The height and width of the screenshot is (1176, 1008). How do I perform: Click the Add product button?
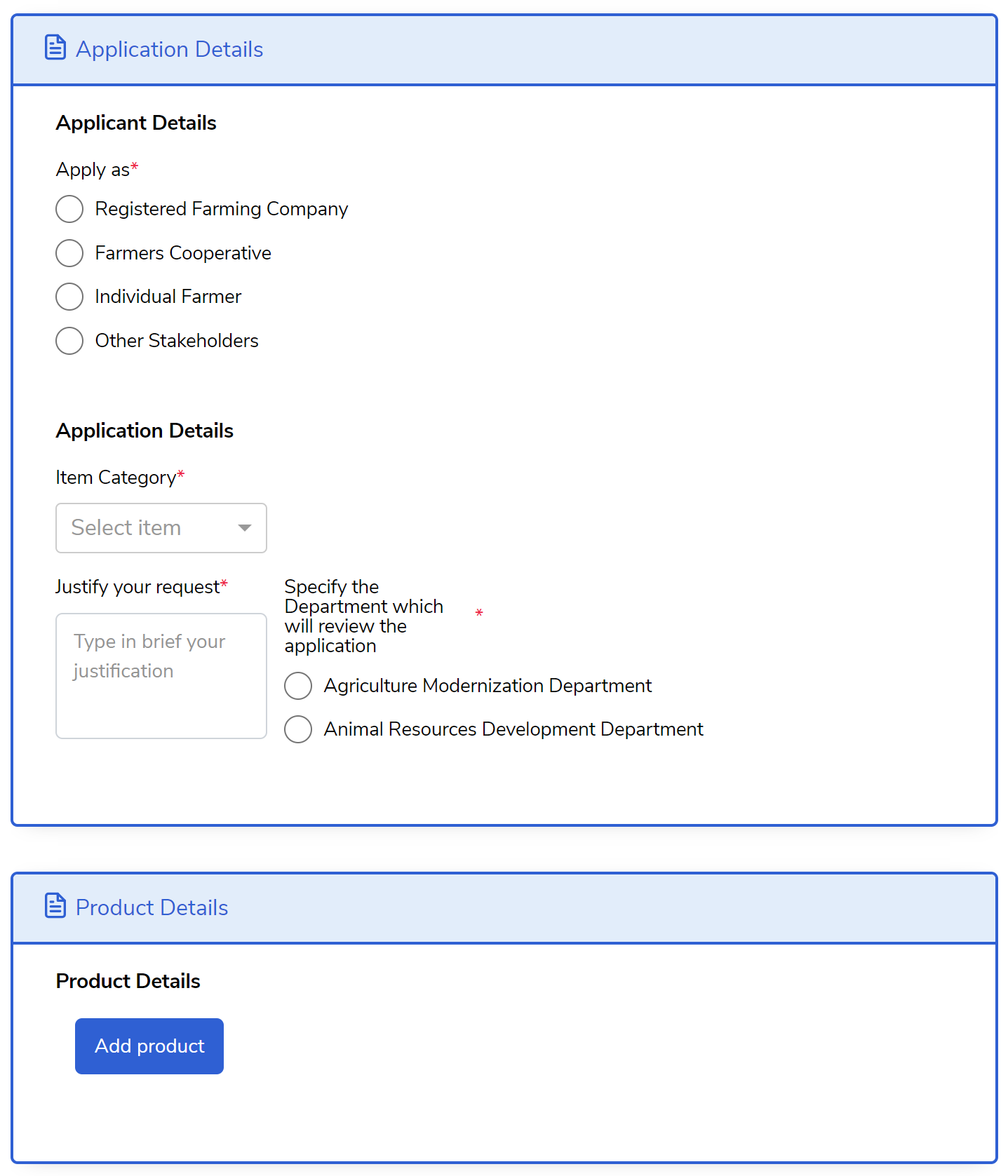click(149, 1046)
